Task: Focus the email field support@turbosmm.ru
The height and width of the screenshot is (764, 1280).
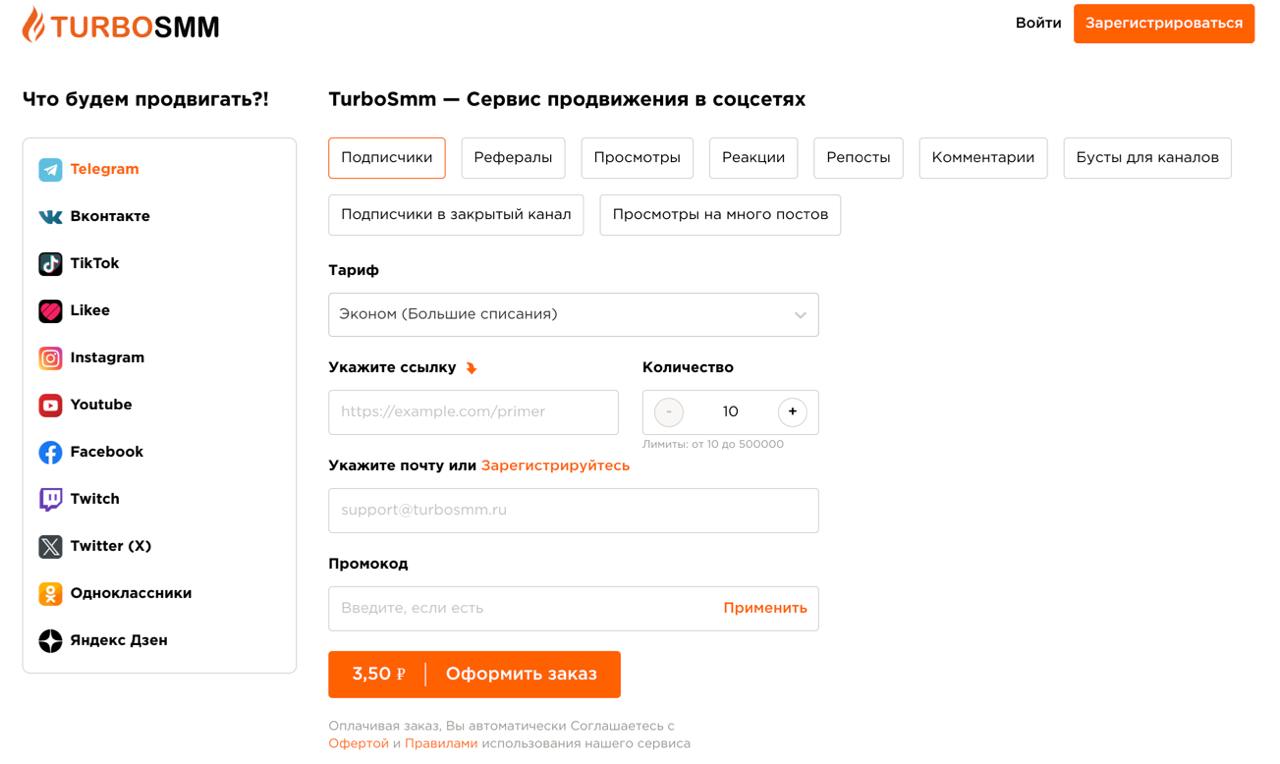Action: pyautogui.click(x=573, y=510)
